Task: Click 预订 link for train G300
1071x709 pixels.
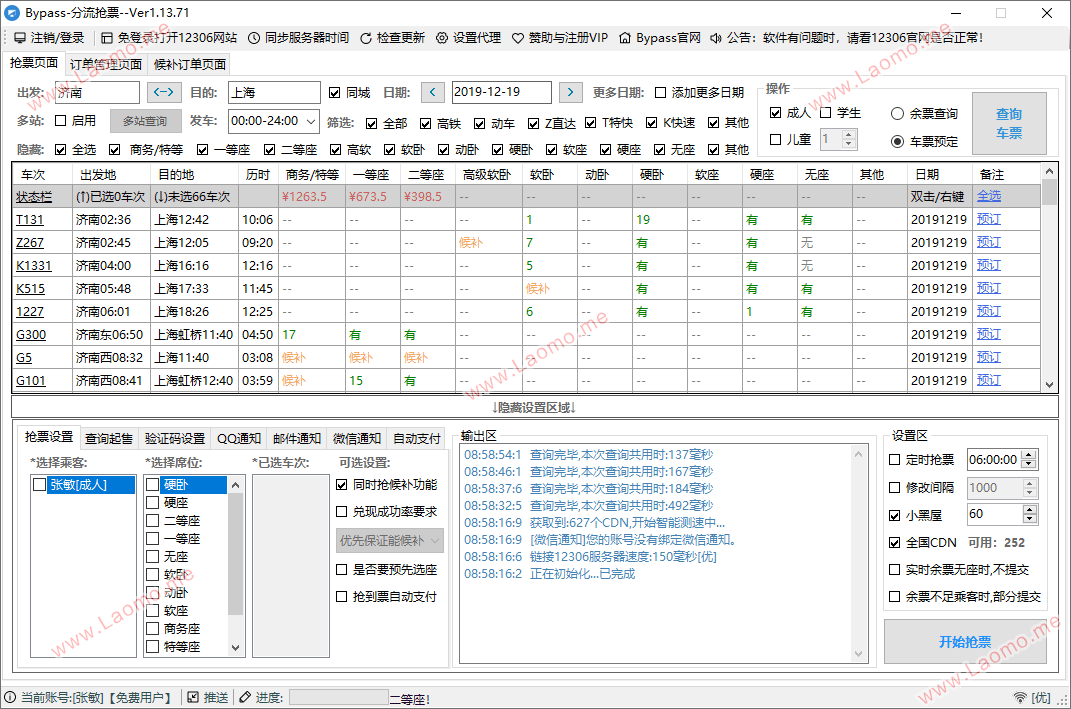Action: coord(988,334)
